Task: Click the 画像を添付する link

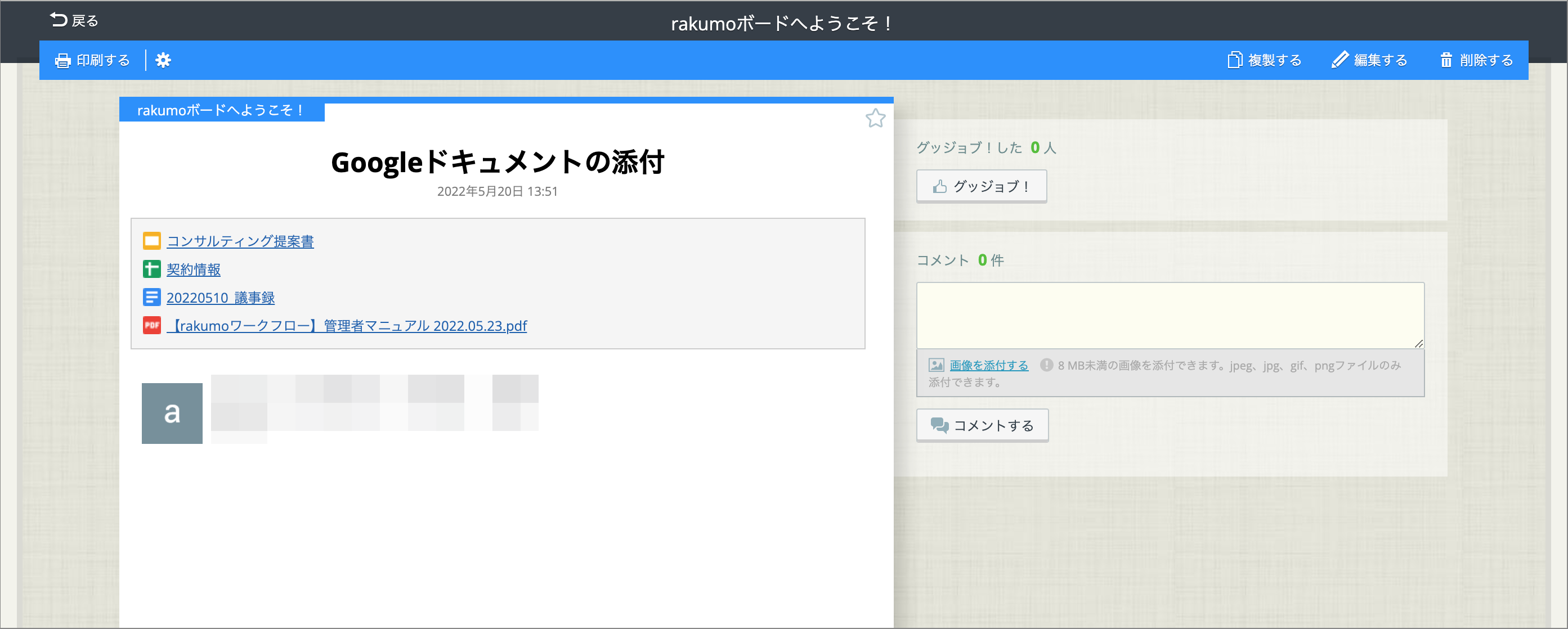Action: (988, 365)
